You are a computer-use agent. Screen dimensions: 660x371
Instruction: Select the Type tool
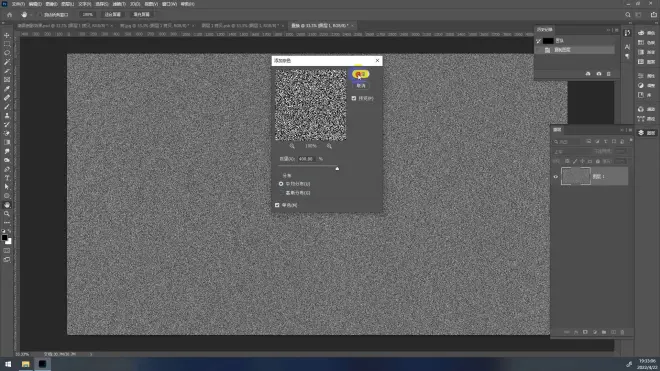pos(7,178)
